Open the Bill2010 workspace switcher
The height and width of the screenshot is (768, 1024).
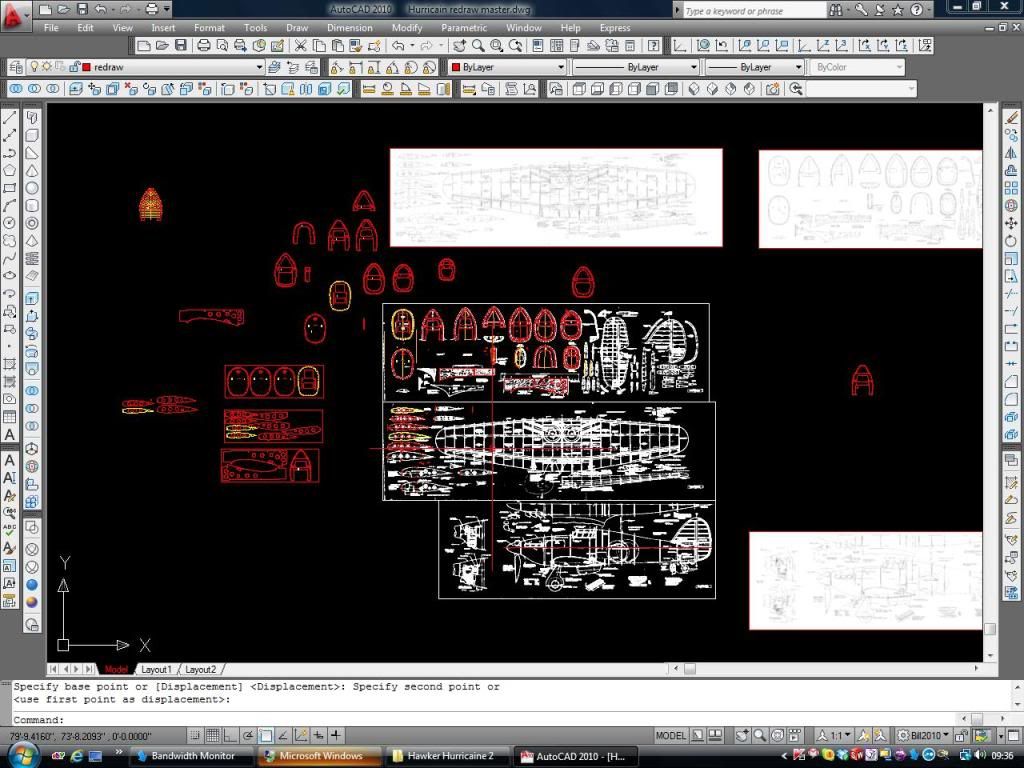[x=922, y=736]
